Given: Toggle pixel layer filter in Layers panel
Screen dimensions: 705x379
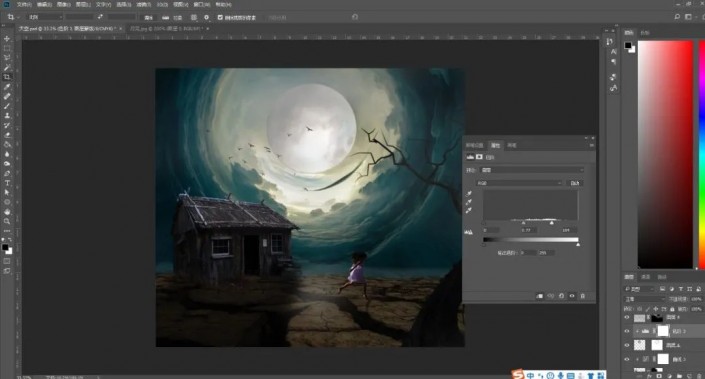Looking at the screenshot, I should (x=662, y=289).
